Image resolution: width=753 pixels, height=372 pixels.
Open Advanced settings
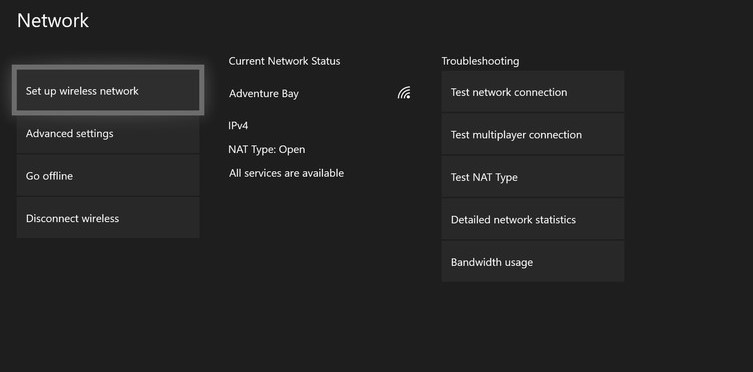tap(108, 133)
